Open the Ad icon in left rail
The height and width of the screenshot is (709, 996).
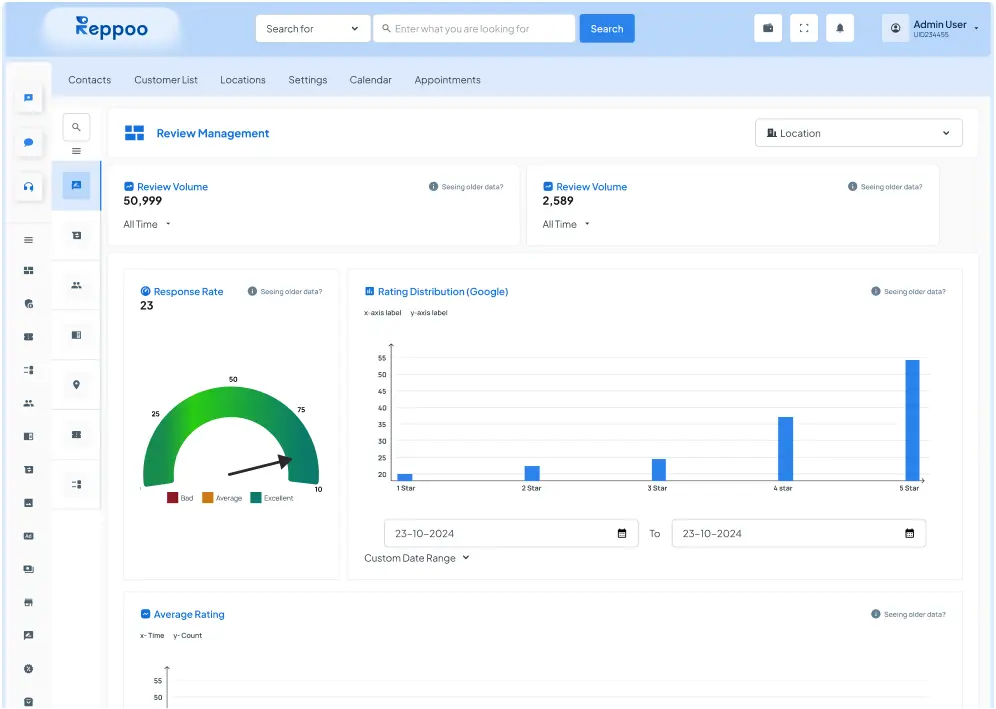(x=29, y=536)
